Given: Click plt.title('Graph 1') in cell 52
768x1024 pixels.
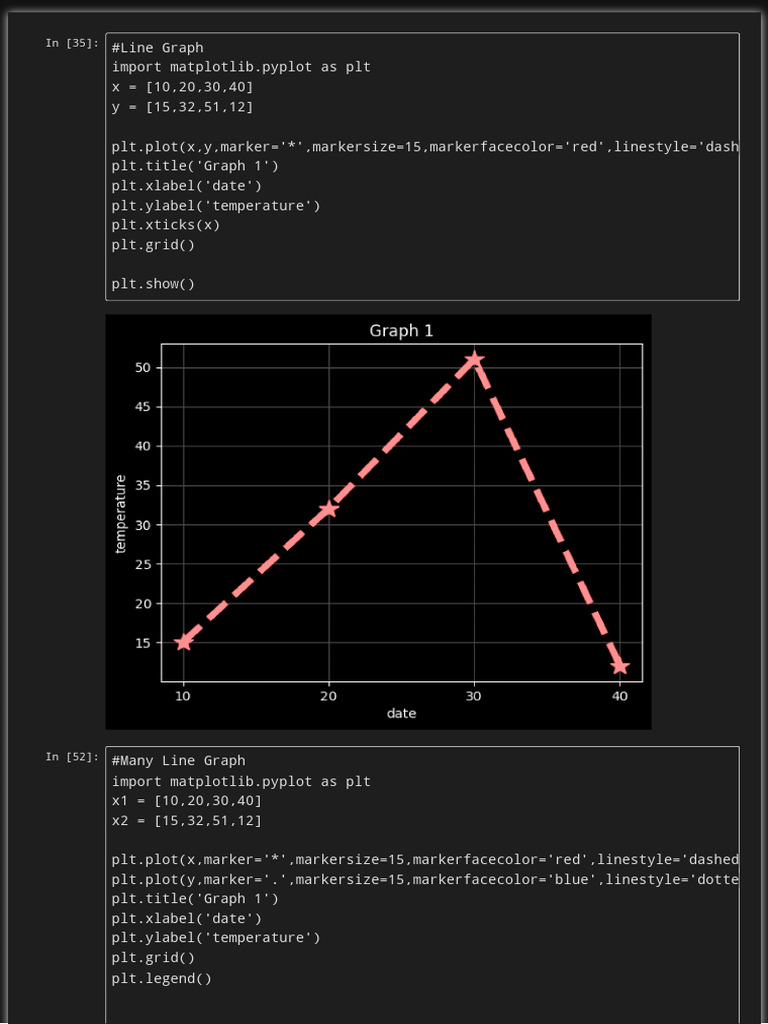Looking at the screenshot, I should point(195,899).
